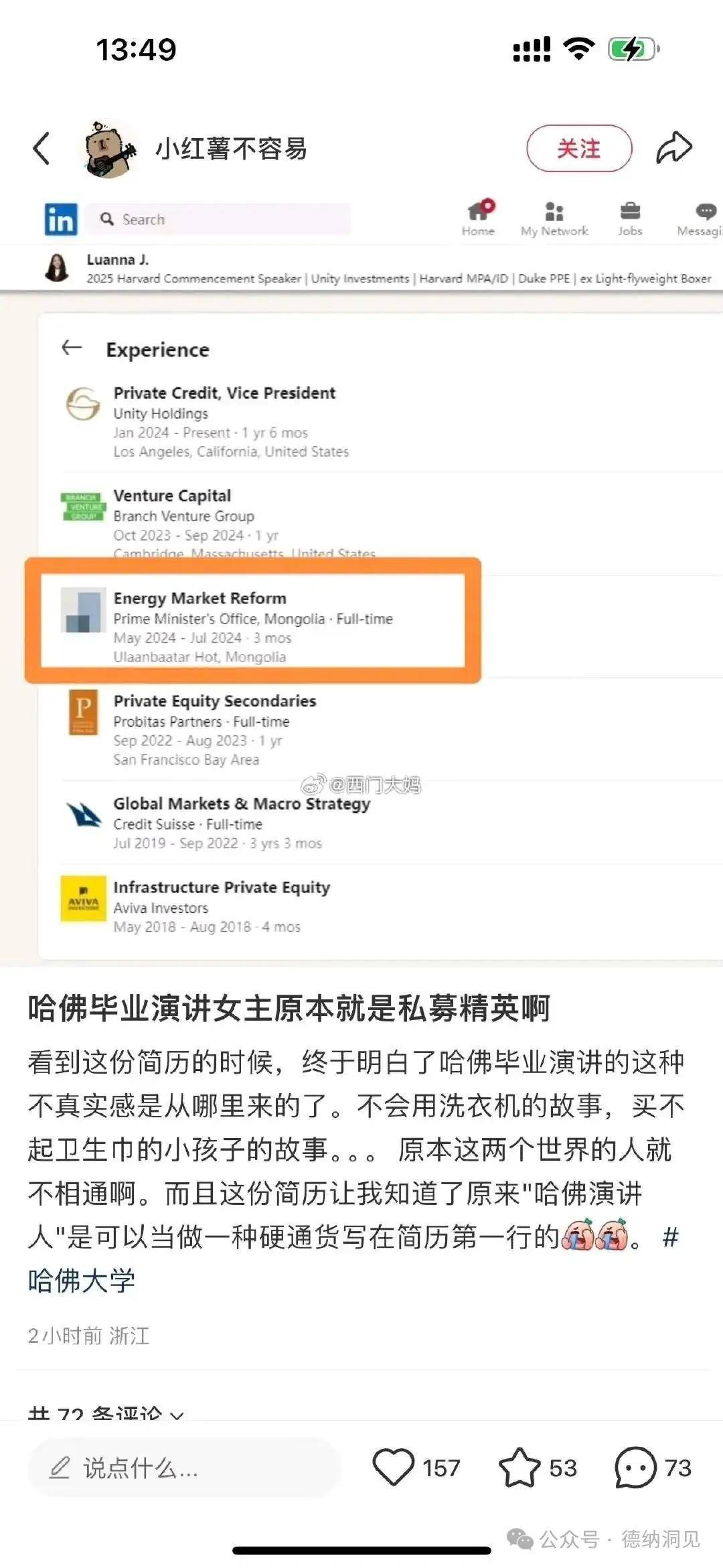The width and height of the screenshot is (723, 1568).
Task: Click the Energy Market Reform entry
Action: [x=253, y=627]
